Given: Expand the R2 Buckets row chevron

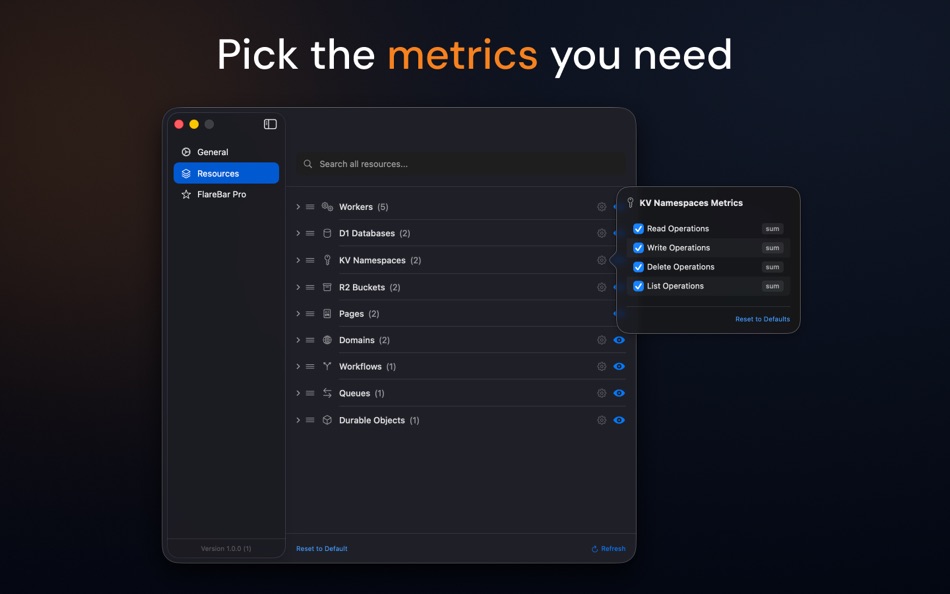Looking at the screenshot, I should pos(298,287).
